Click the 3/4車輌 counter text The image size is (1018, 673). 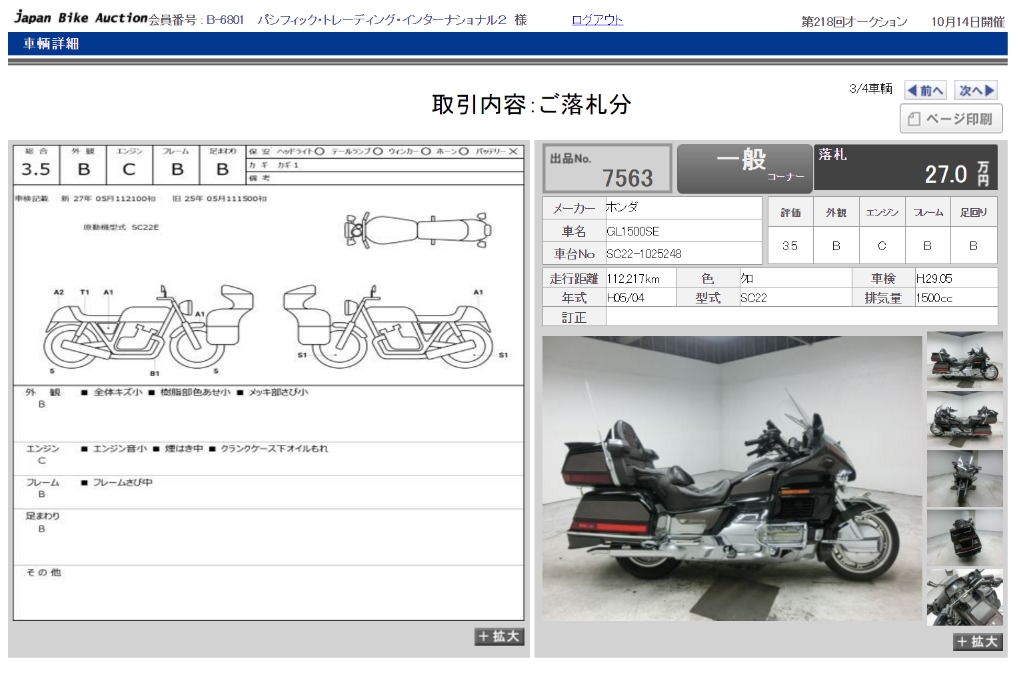click(x=871, y=88)
